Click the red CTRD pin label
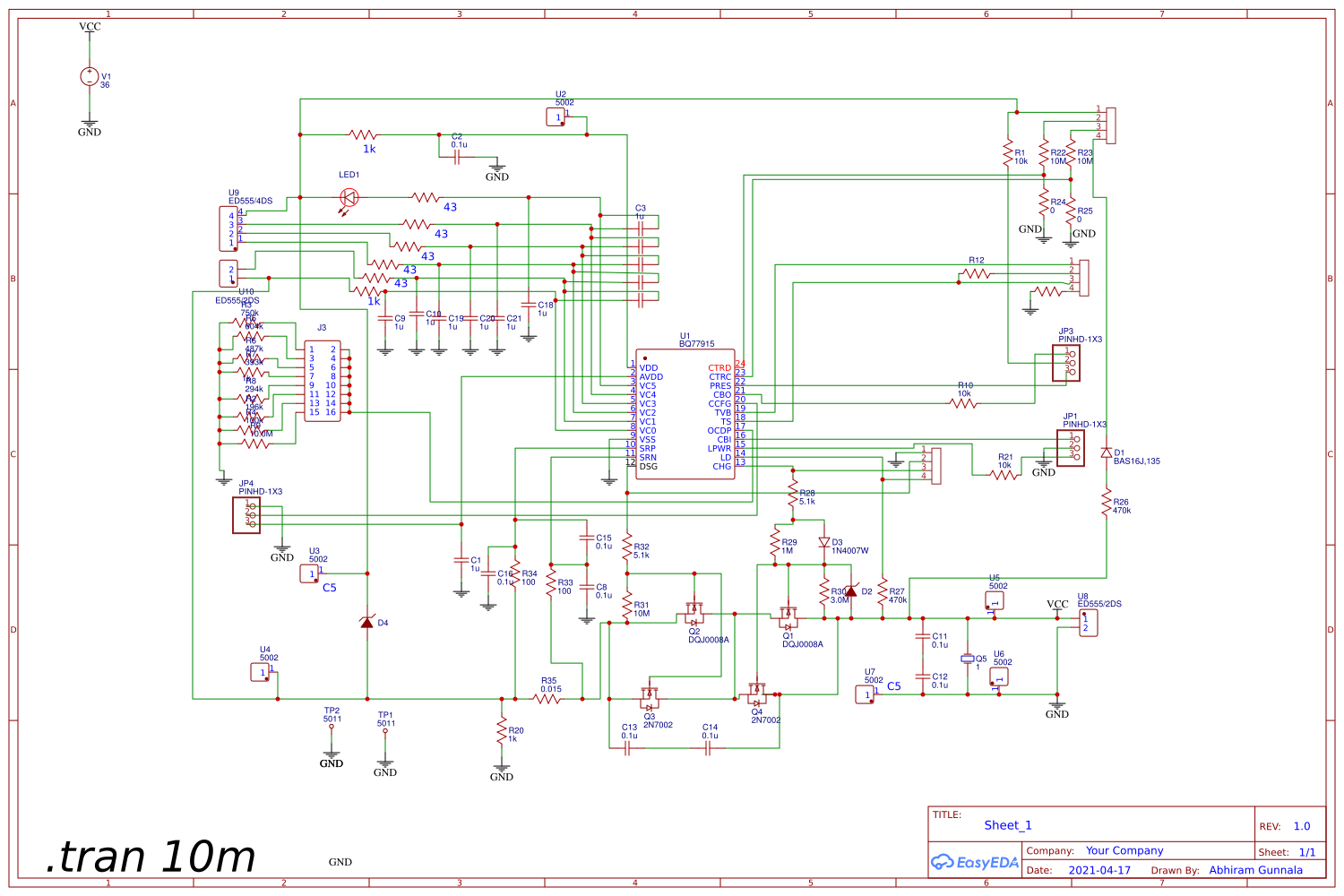 point(719,366)
